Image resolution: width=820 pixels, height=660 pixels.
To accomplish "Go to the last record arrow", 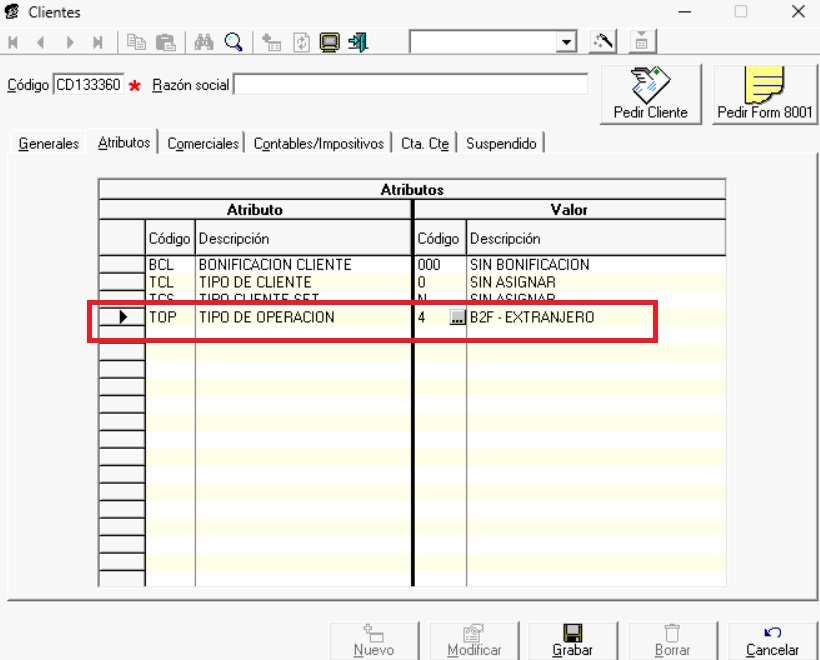I will click(x=98, y=42).
